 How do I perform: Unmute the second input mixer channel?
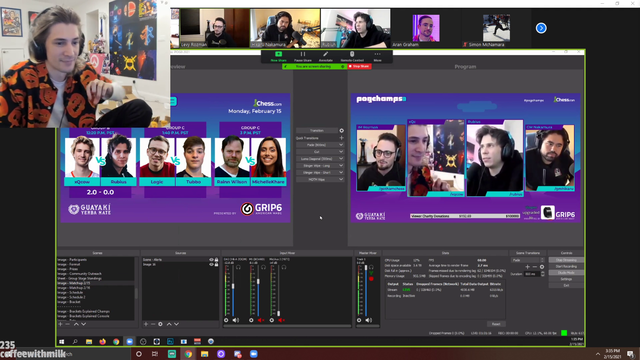261,320
